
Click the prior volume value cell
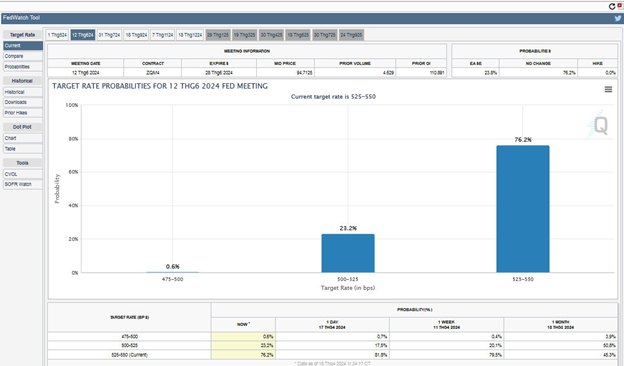tap(355, 73)
